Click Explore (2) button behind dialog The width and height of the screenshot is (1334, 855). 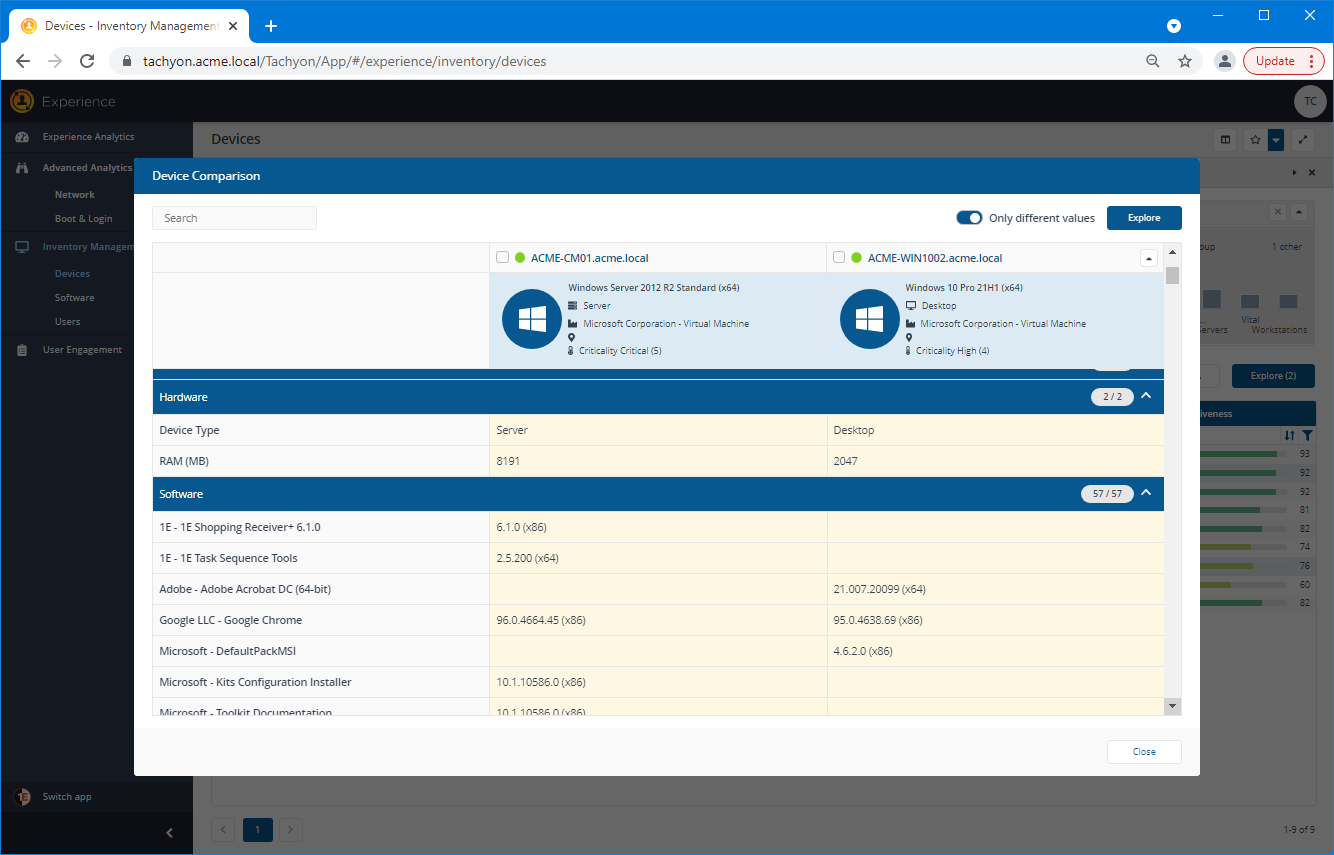[x=1273, y=376]
